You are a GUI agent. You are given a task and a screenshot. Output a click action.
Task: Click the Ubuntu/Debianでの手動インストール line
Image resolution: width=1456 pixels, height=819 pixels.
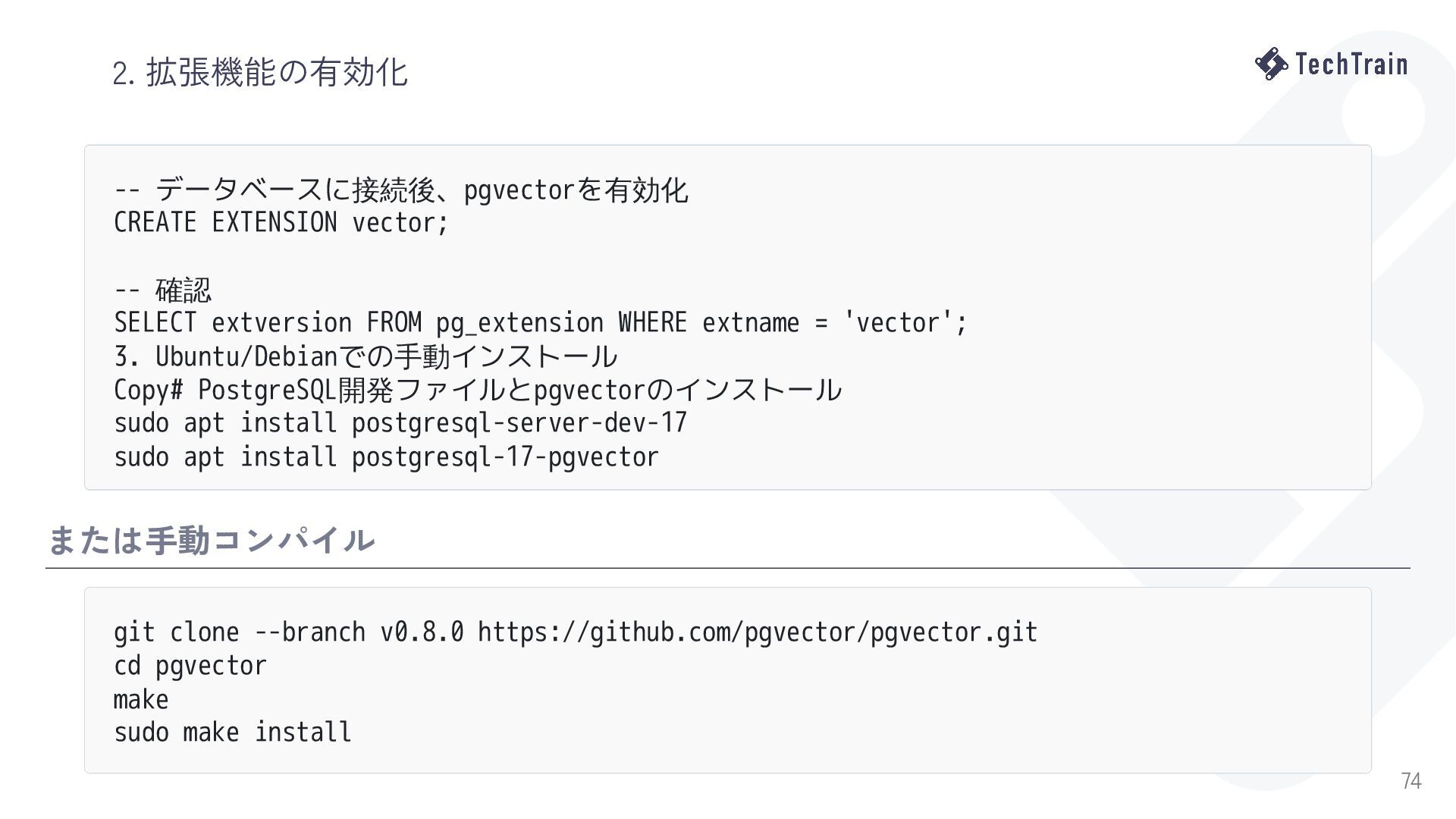366,356
